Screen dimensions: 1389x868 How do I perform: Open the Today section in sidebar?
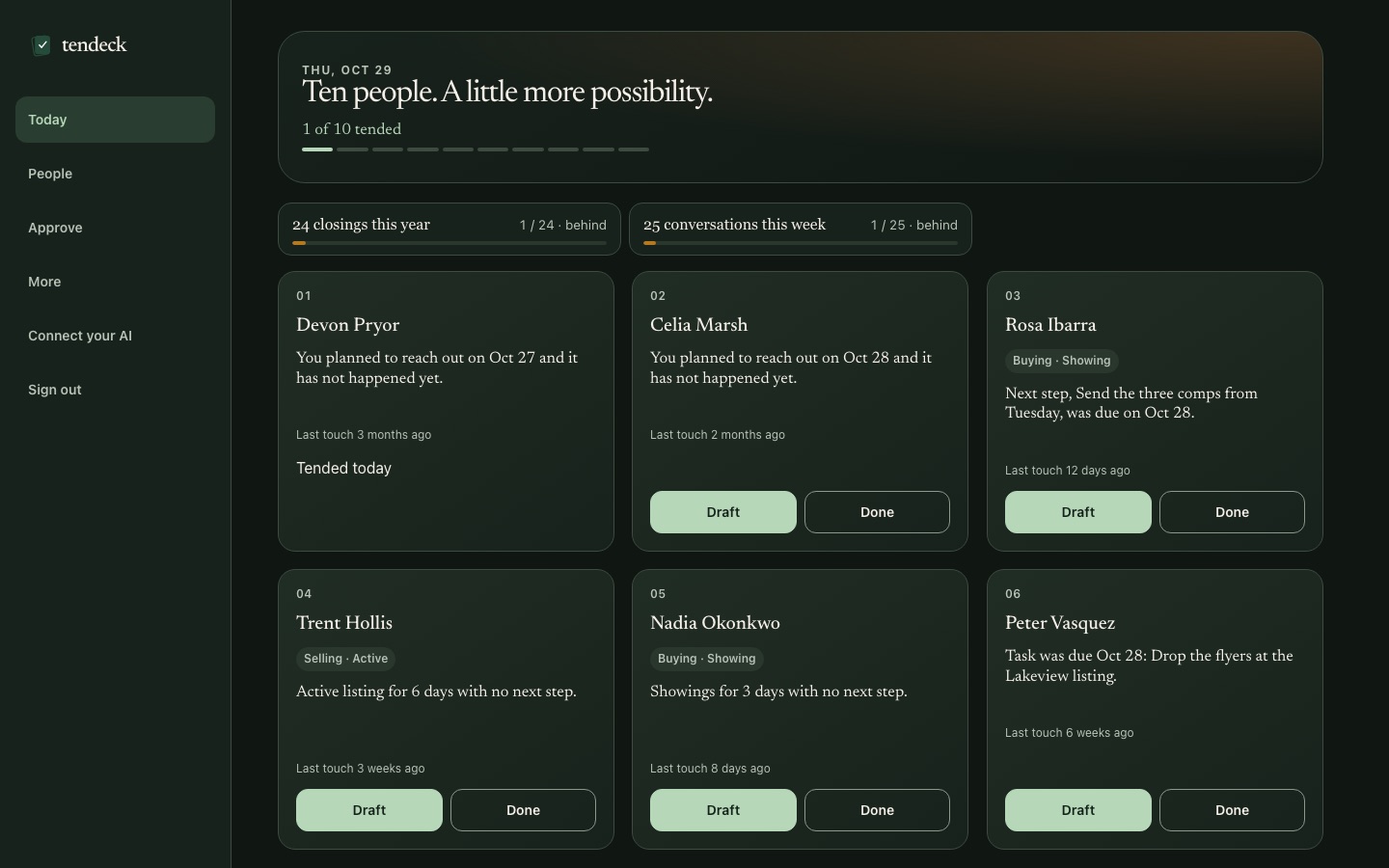coord(115,120)
